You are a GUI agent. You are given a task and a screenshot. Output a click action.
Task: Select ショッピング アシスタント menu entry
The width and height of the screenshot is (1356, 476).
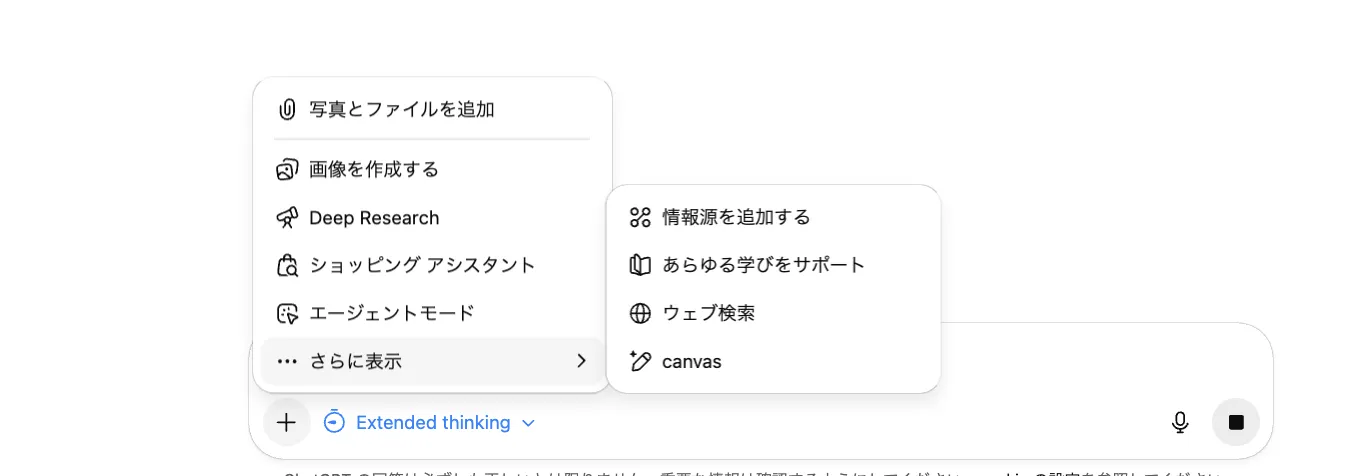[x=422, y=266]
